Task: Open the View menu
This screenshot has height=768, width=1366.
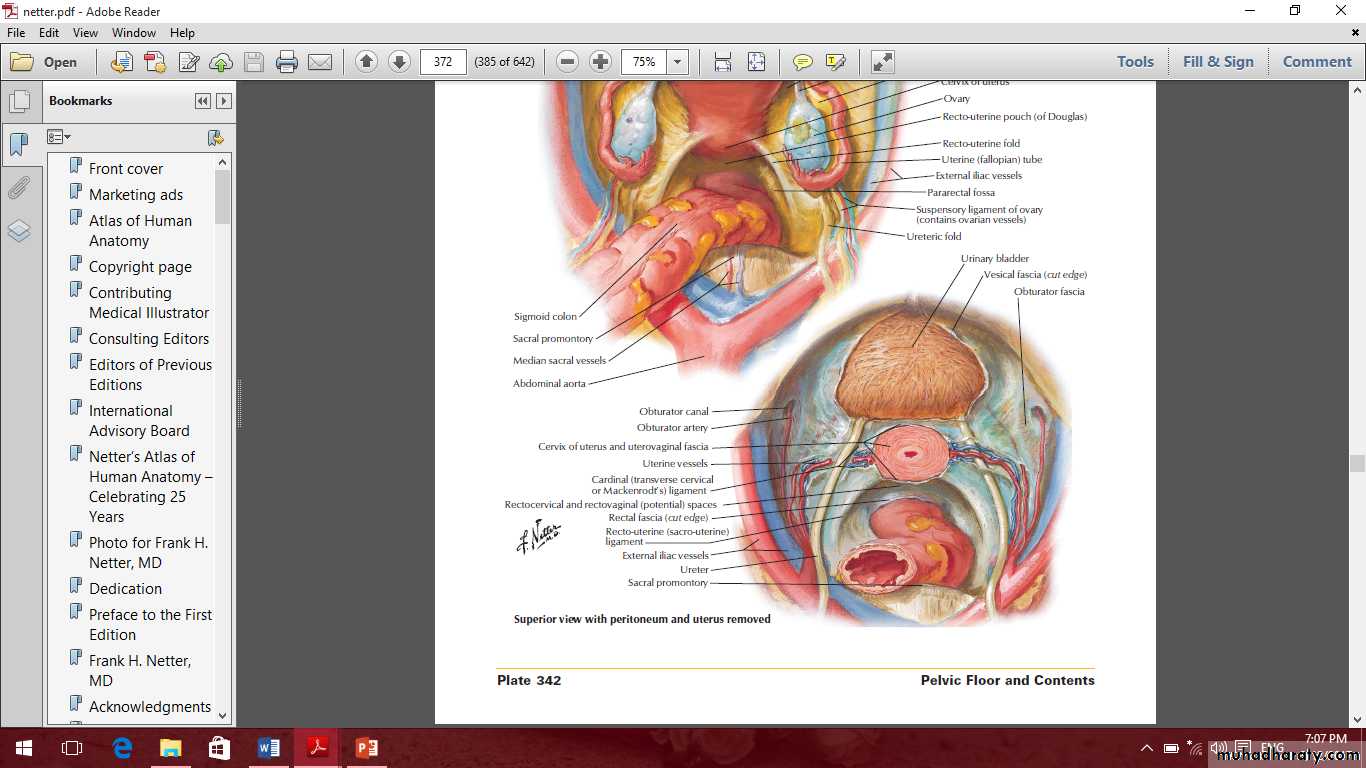Action: 85,33
